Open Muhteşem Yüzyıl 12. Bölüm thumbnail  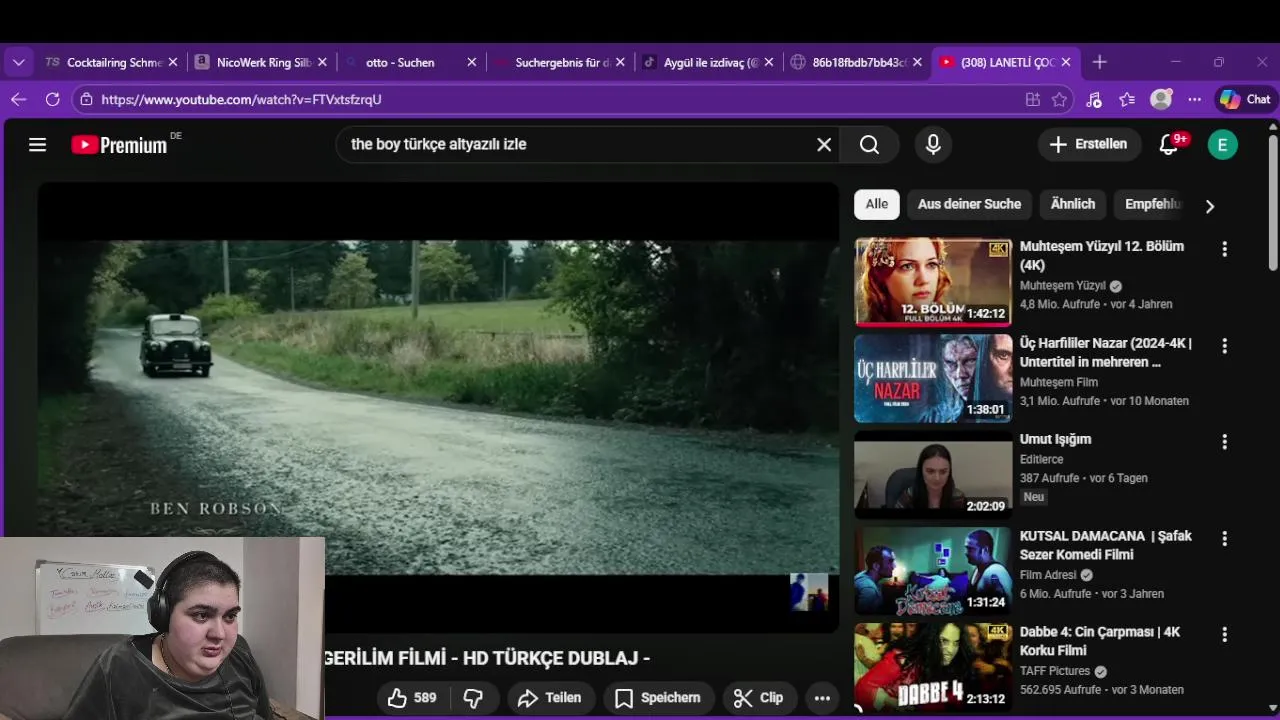[933, 282]
